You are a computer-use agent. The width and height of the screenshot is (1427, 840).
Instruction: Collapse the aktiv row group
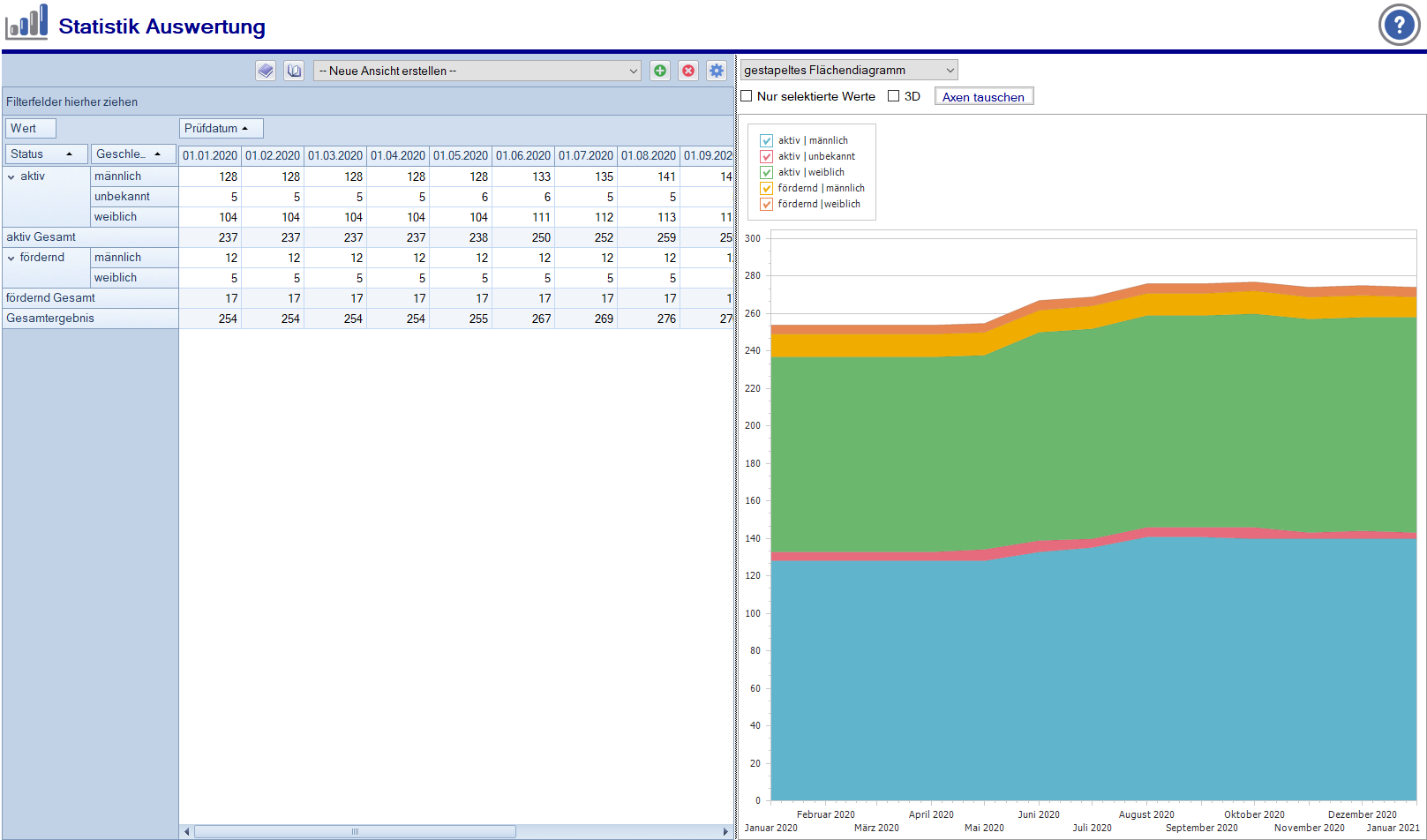pyautogui.click(x=11, y=176)
